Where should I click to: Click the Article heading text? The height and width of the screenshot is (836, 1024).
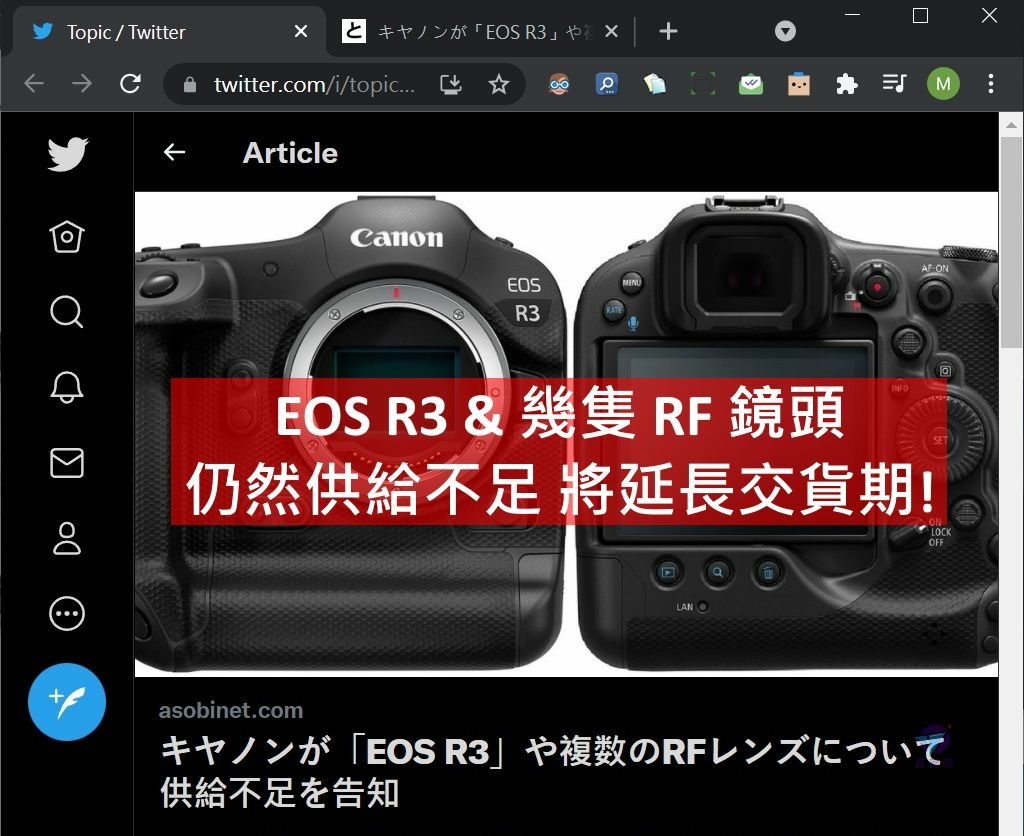[291, 153]
